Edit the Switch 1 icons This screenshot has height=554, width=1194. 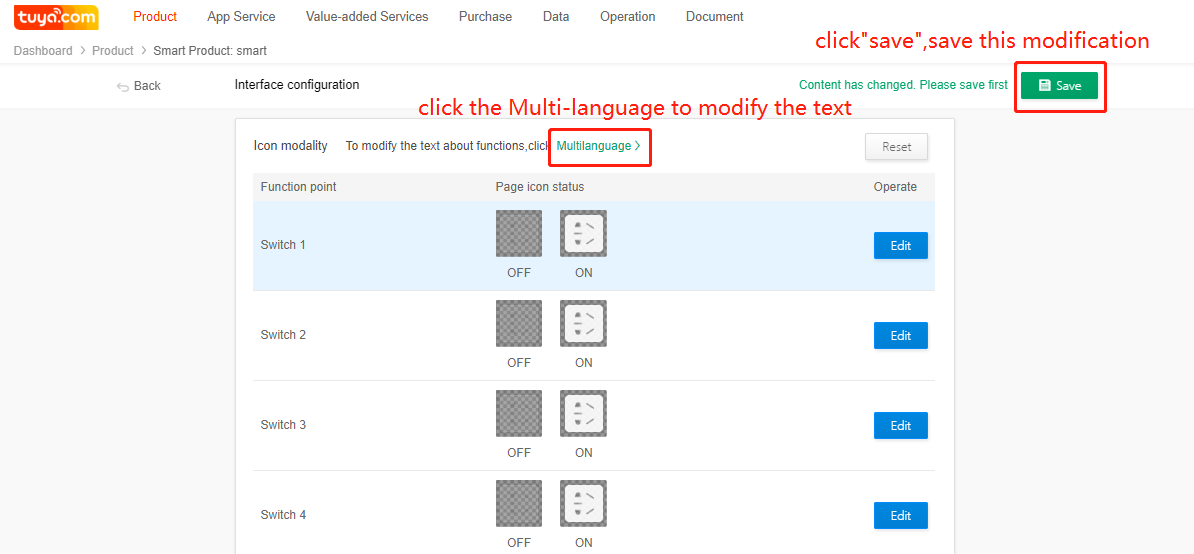coord(901,246)
